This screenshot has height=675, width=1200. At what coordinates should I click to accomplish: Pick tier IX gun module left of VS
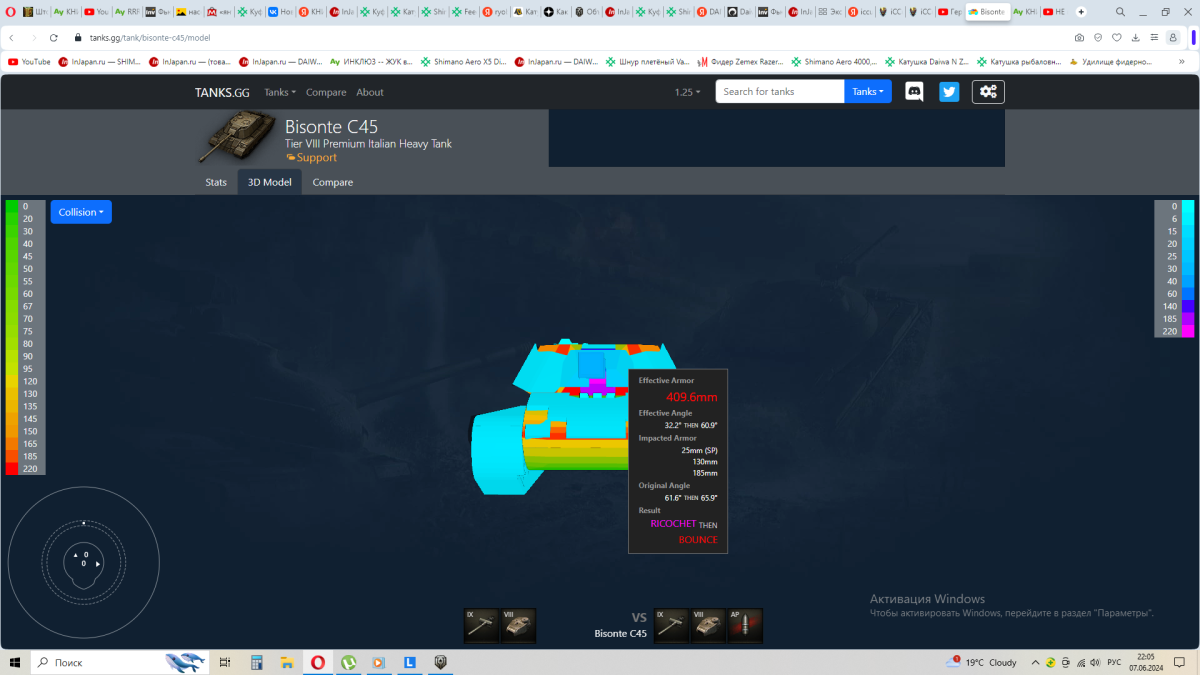pos(481,625)
